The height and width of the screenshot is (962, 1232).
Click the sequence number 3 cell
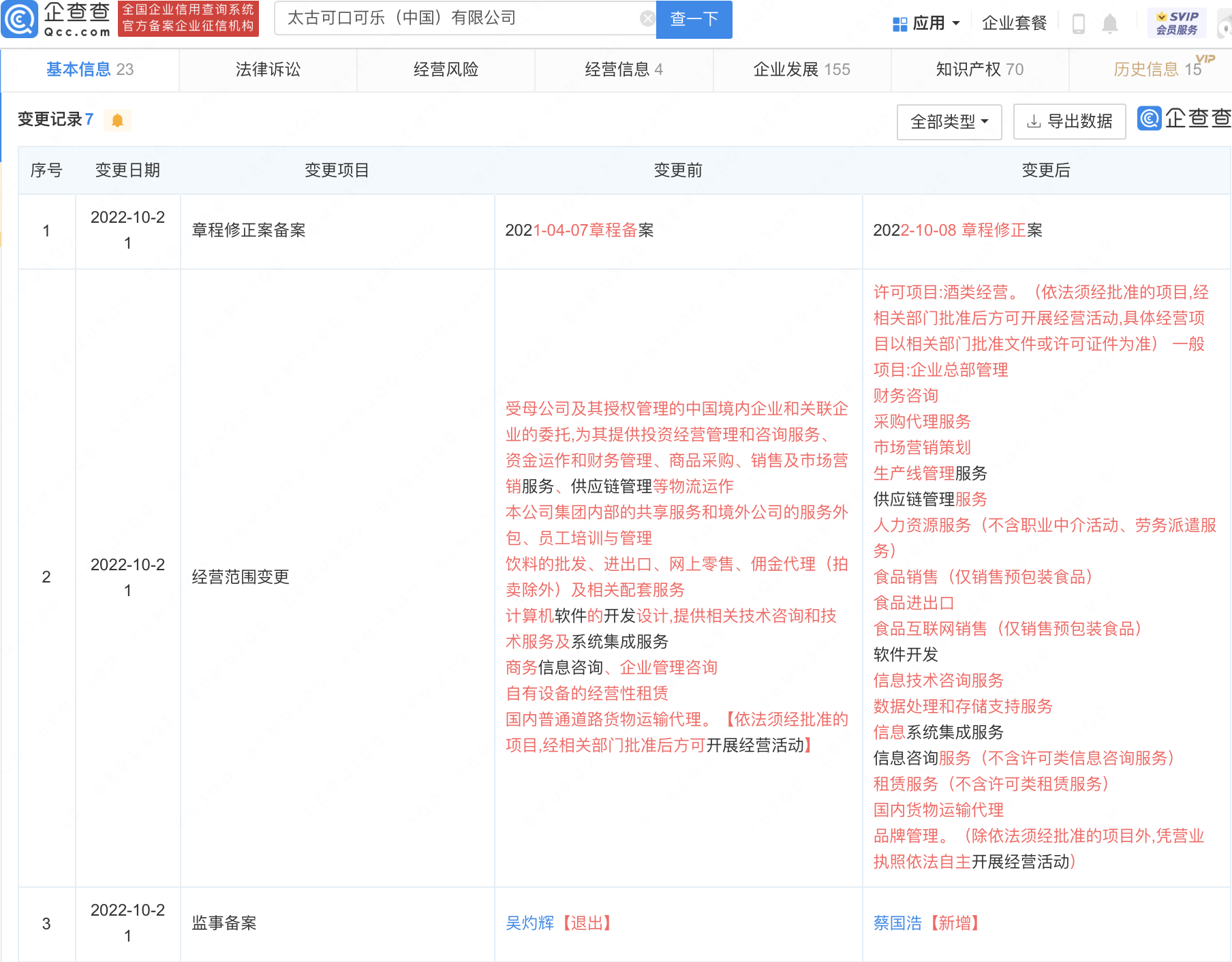coord(46,924)
